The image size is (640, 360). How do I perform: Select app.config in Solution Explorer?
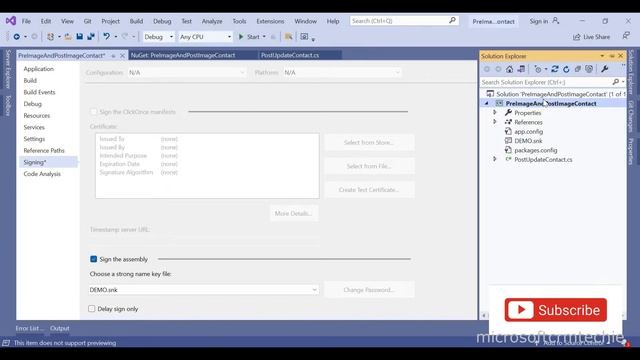click(529, 131)
